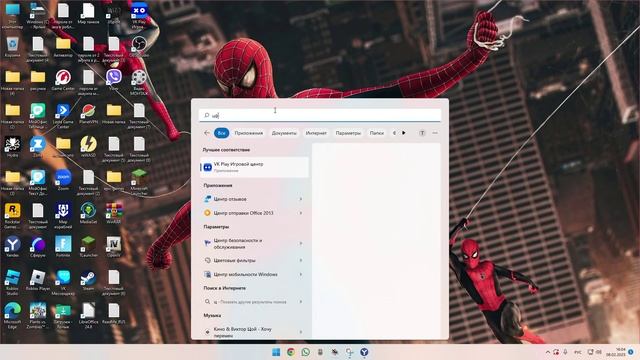Show hidden tray icons chevron
Image resolution: width=640 pixels, height=360 pixels.
coord(548,352)
